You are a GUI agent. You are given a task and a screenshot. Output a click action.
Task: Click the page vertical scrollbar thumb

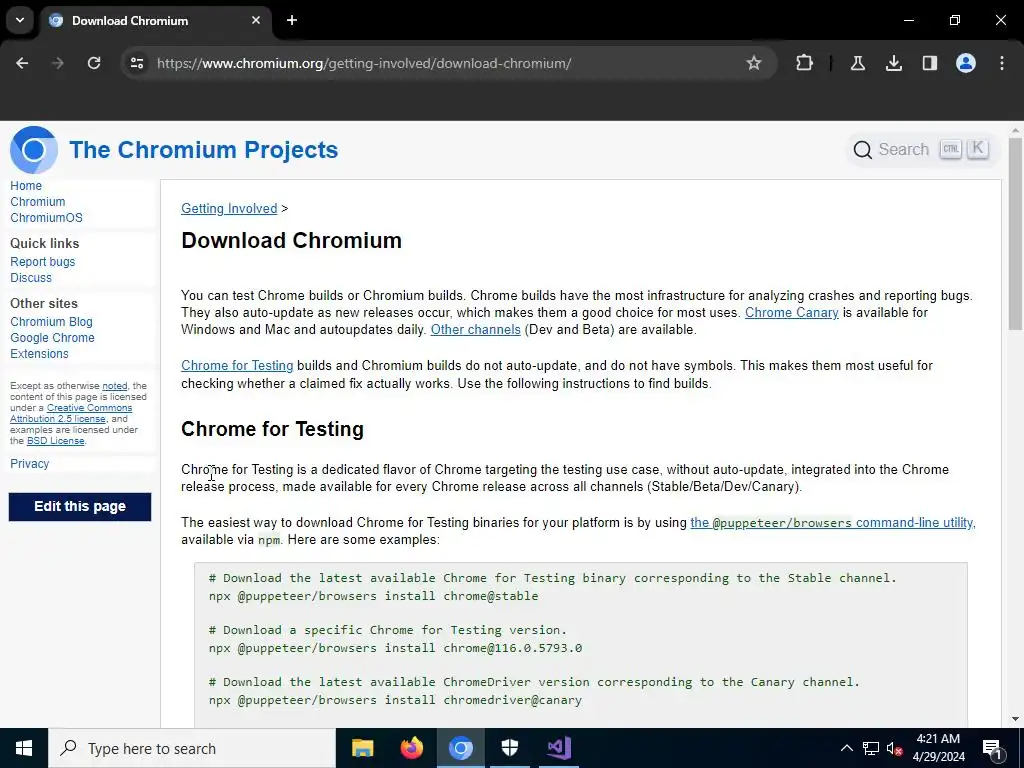point(1015,234)
